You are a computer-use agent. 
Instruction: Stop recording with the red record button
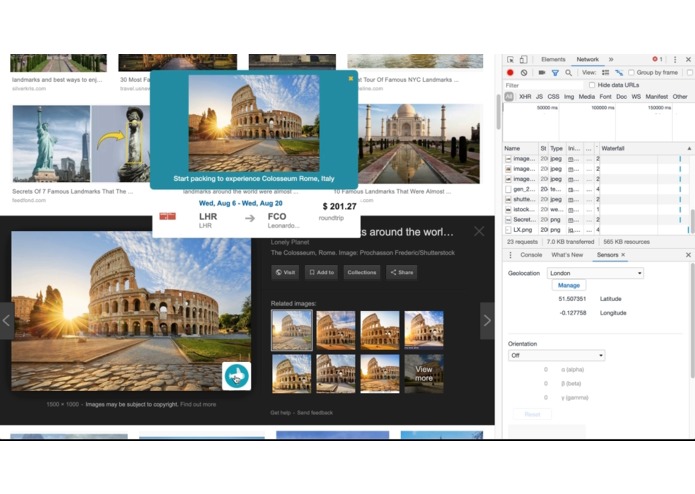510,72
